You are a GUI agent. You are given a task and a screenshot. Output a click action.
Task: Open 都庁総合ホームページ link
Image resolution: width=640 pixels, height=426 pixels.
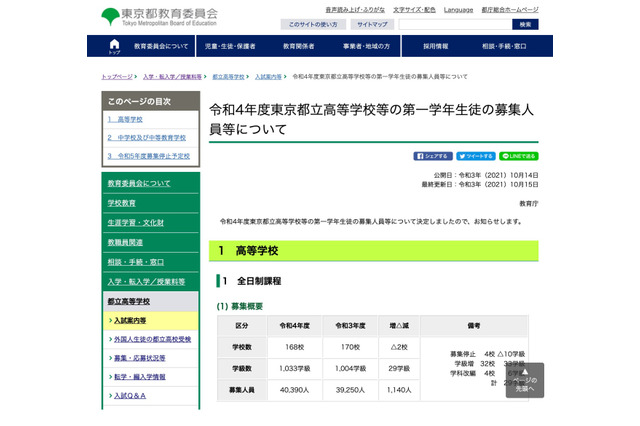point(510,10)
